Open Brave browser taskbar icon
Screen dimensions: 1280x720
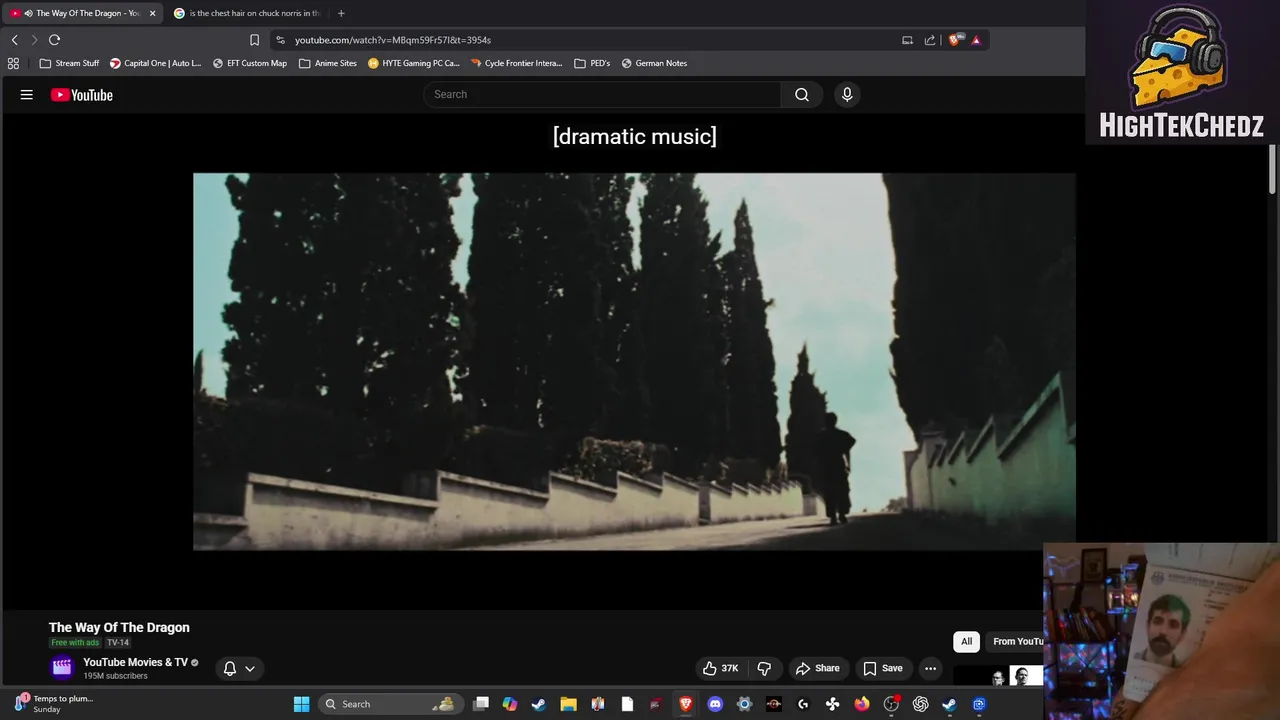pos(686,704)
